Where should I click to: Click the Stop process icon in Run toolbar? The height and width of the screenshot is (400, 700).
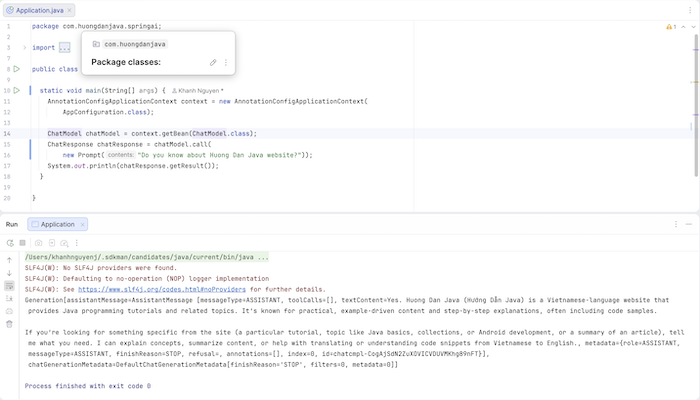(x=21, y=243)
